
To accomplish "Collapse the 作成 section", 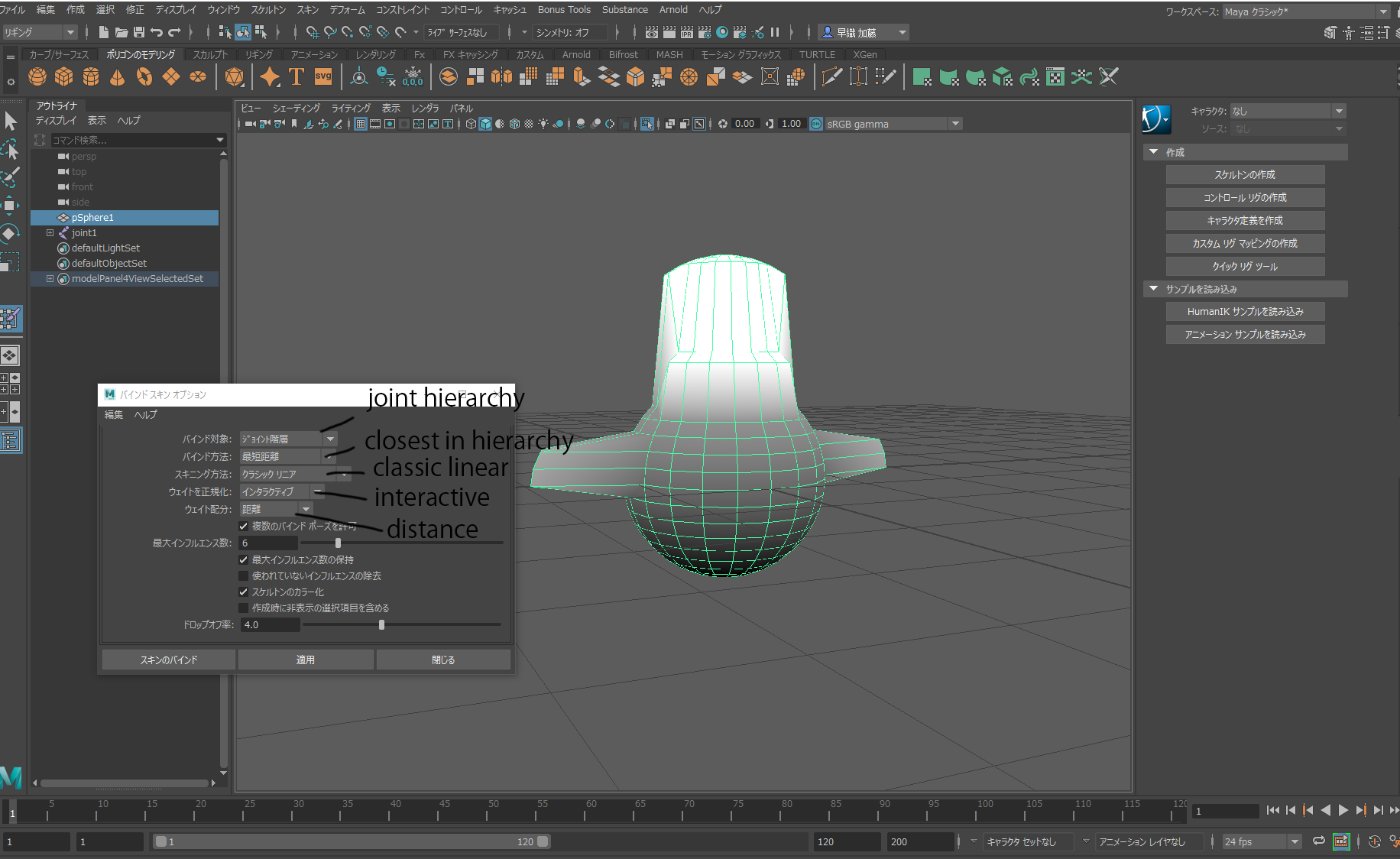I will (x=1154, y=152).
